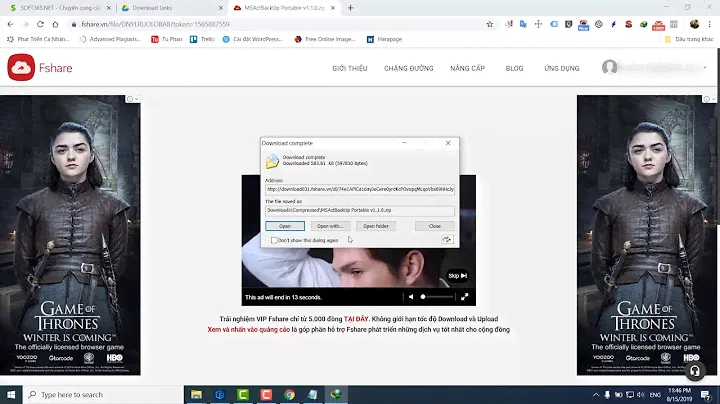Expand the ad video to fullscreen
The height and width of the screenshot is (404, 720).
(x=465, y=297)
